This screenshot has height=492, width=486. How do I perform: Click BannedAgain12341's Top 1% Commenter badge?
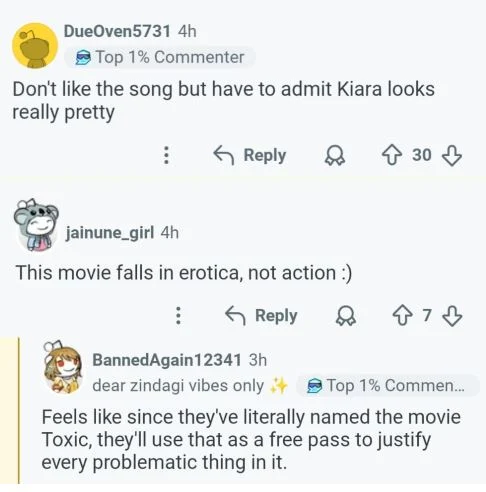388,386
